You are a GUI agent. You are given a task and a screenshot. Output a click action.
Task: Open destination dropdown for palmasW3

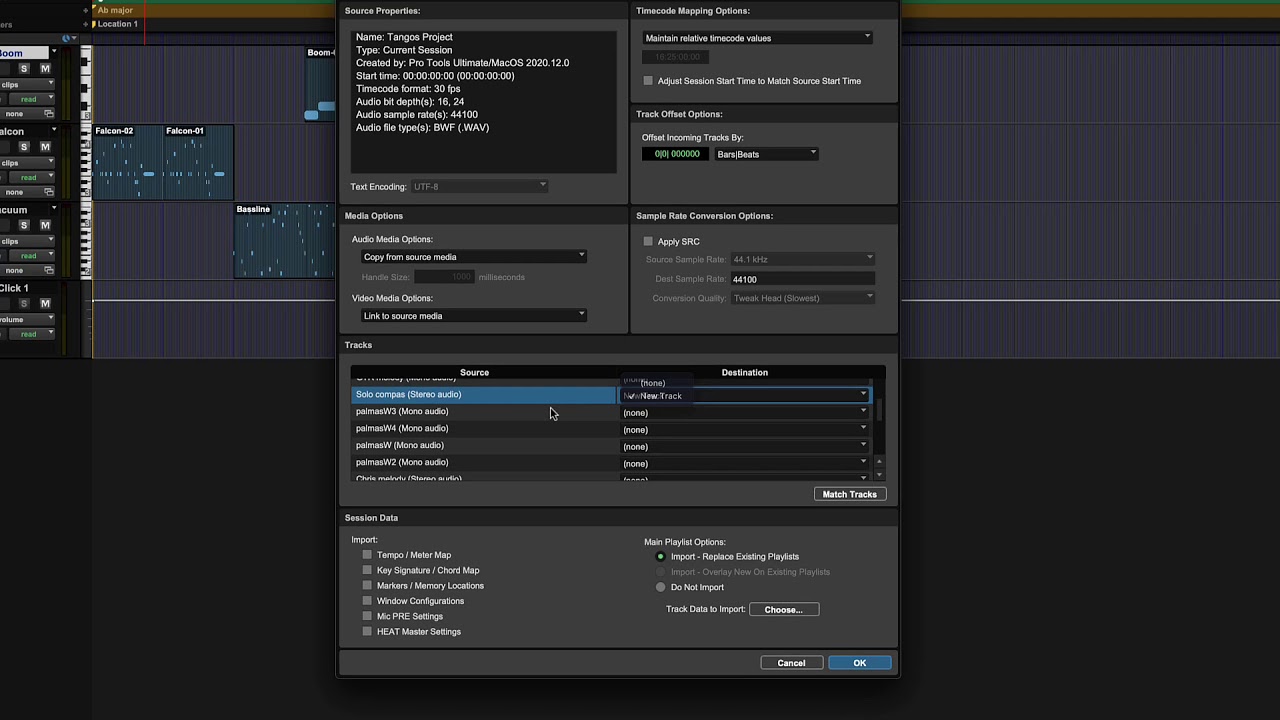point(745,412)
